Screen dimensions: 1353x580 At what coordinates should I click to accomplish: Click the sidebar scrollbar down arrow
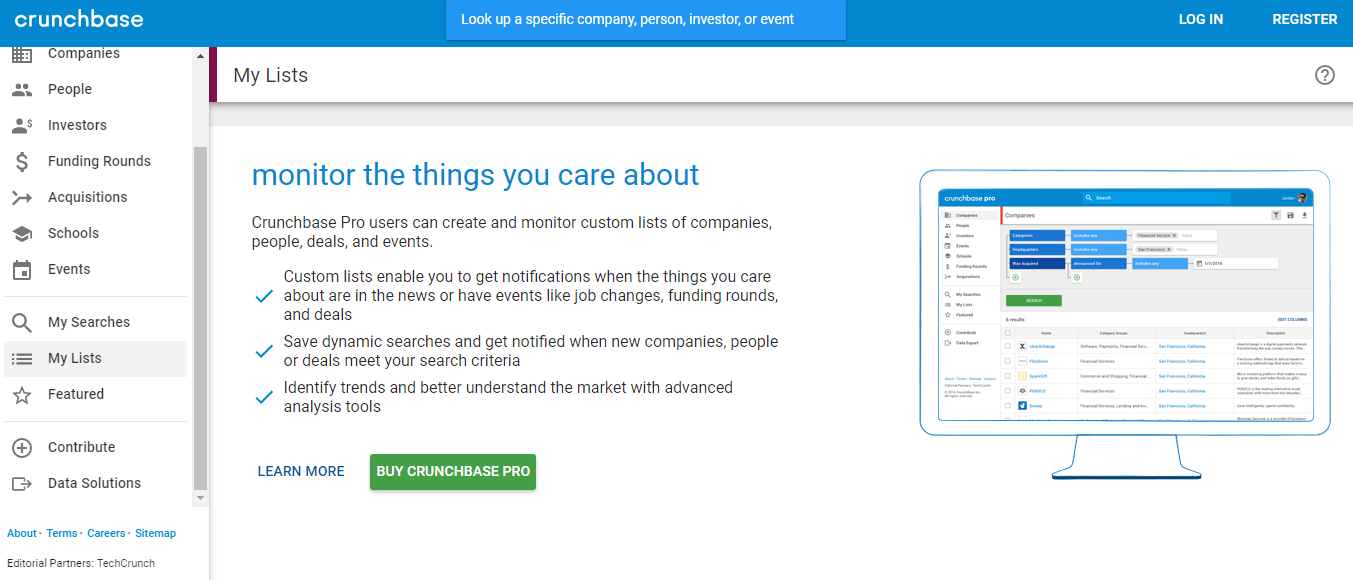point(200,497)
